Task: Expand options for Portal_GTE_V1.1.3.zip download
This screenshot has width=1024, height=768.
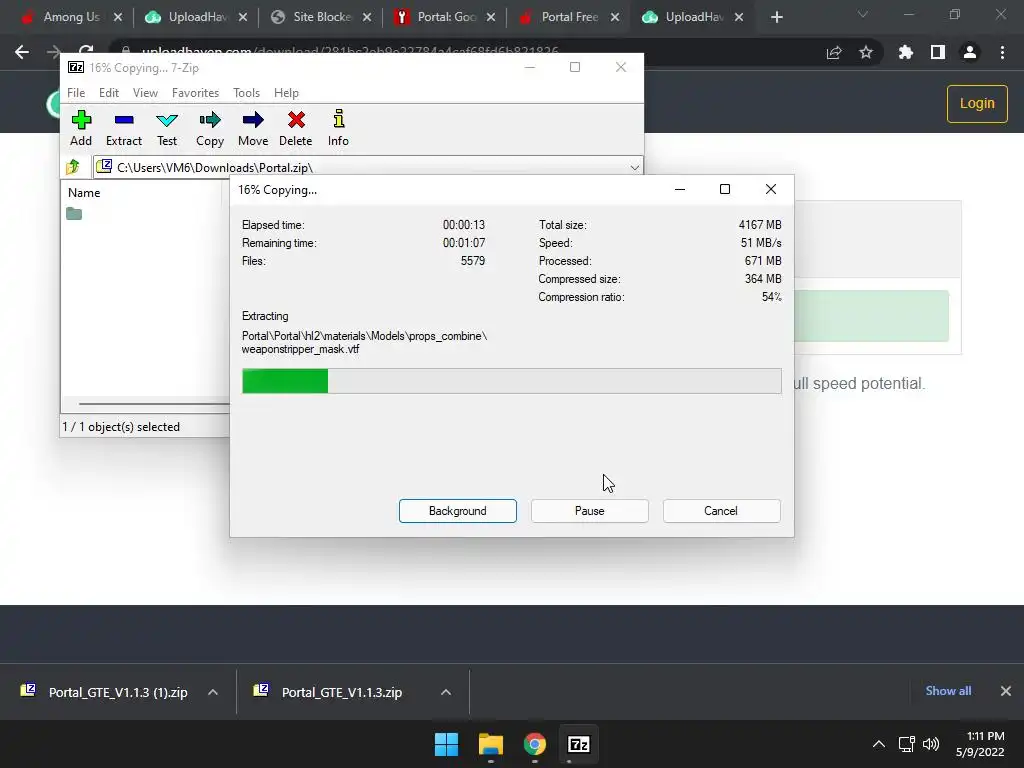Action: coord(446,692)
